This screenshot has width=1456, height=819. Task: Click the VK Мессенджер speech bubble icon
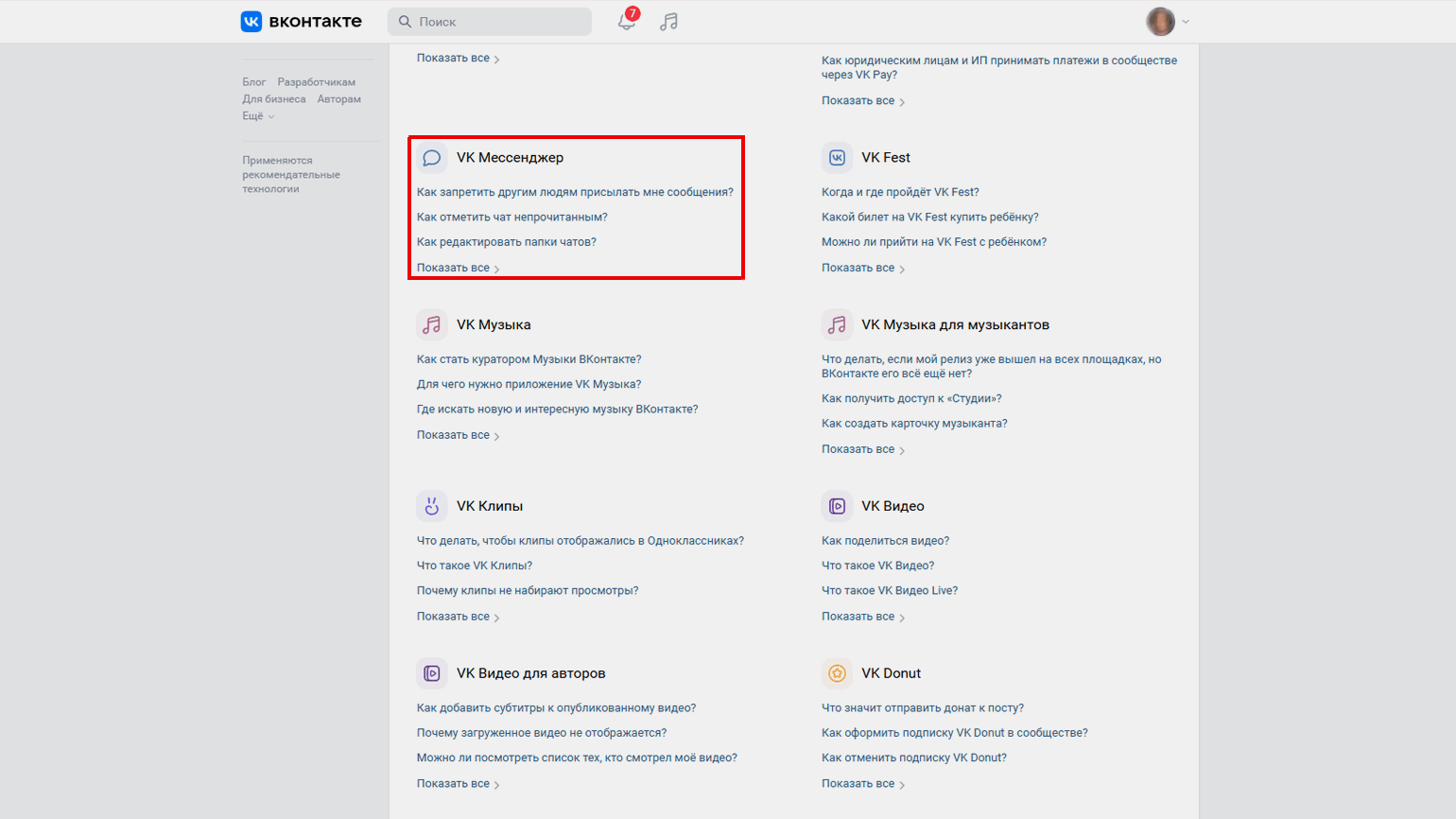point(432,158)
